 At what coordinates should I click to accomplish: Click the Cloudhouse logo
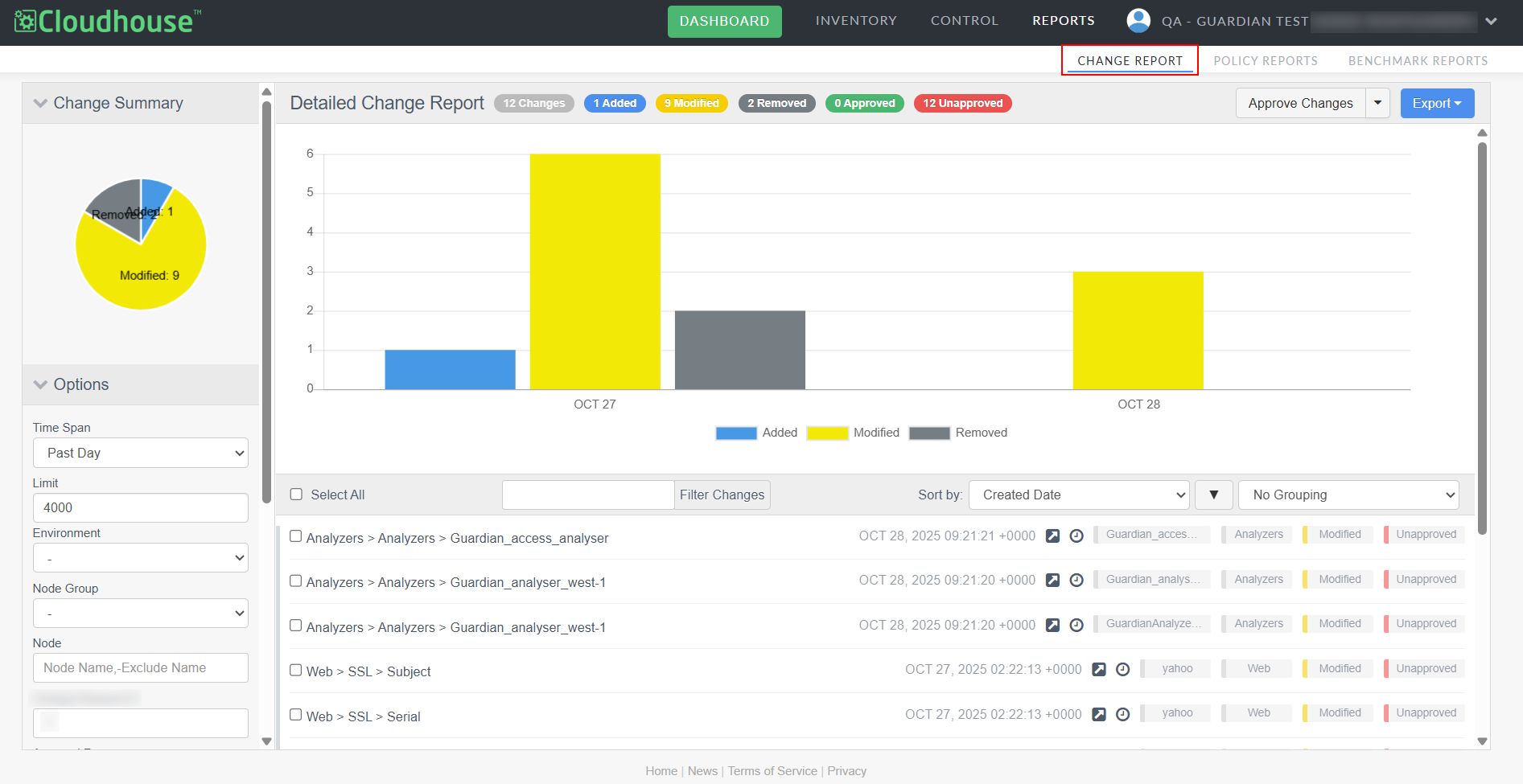(108, 22)
